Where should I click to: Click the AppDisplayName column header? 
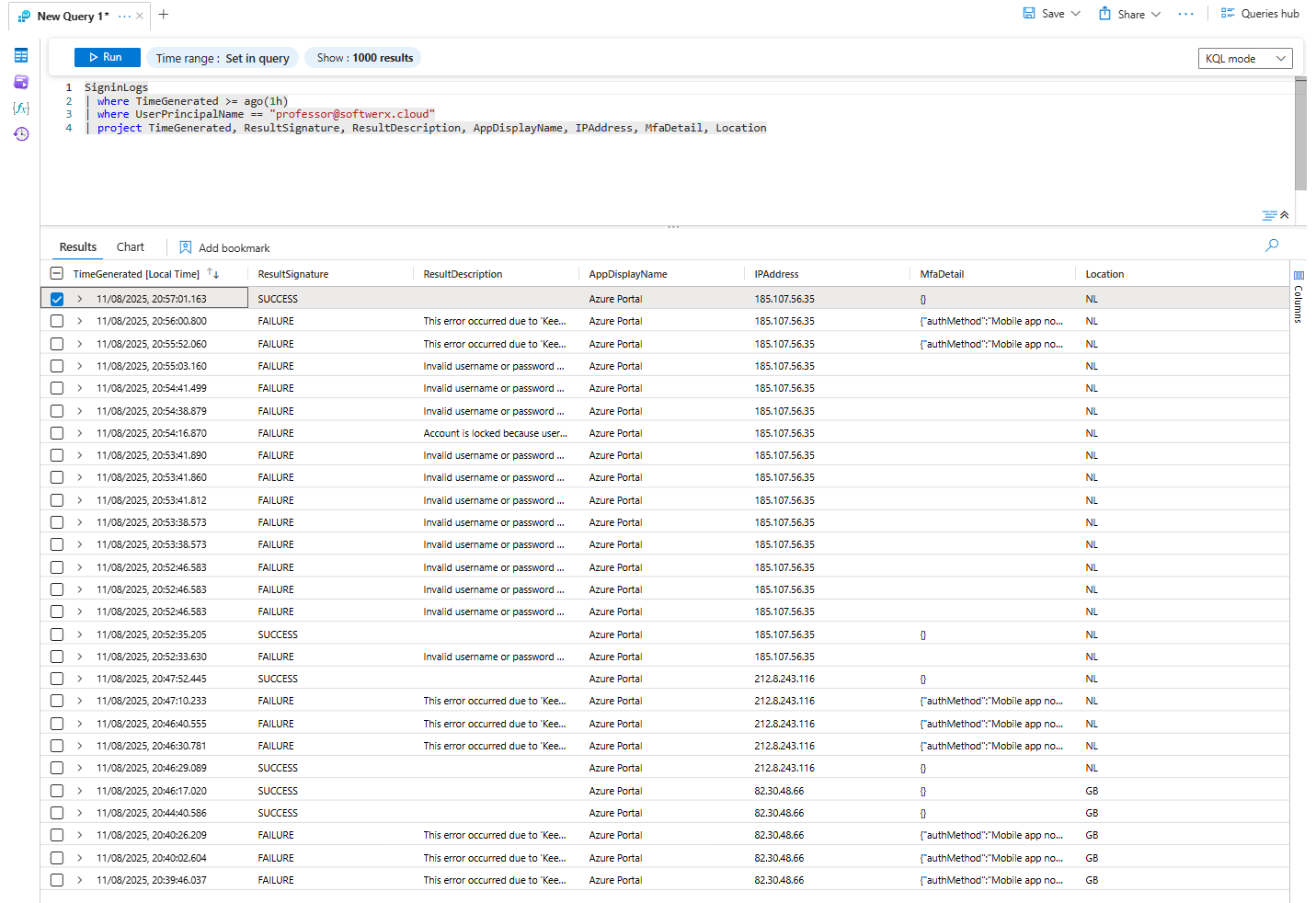628,274
